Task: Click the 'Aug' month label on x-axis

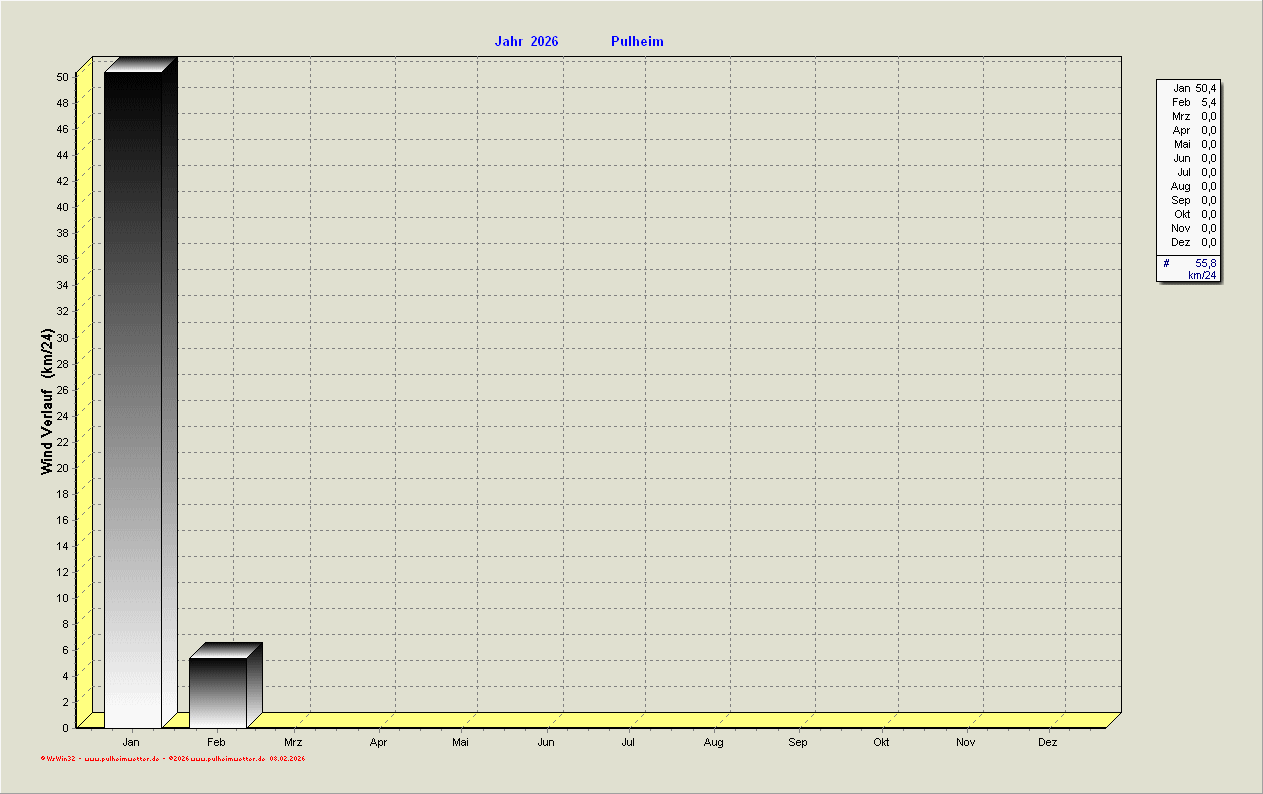Action: pos(713,743)
